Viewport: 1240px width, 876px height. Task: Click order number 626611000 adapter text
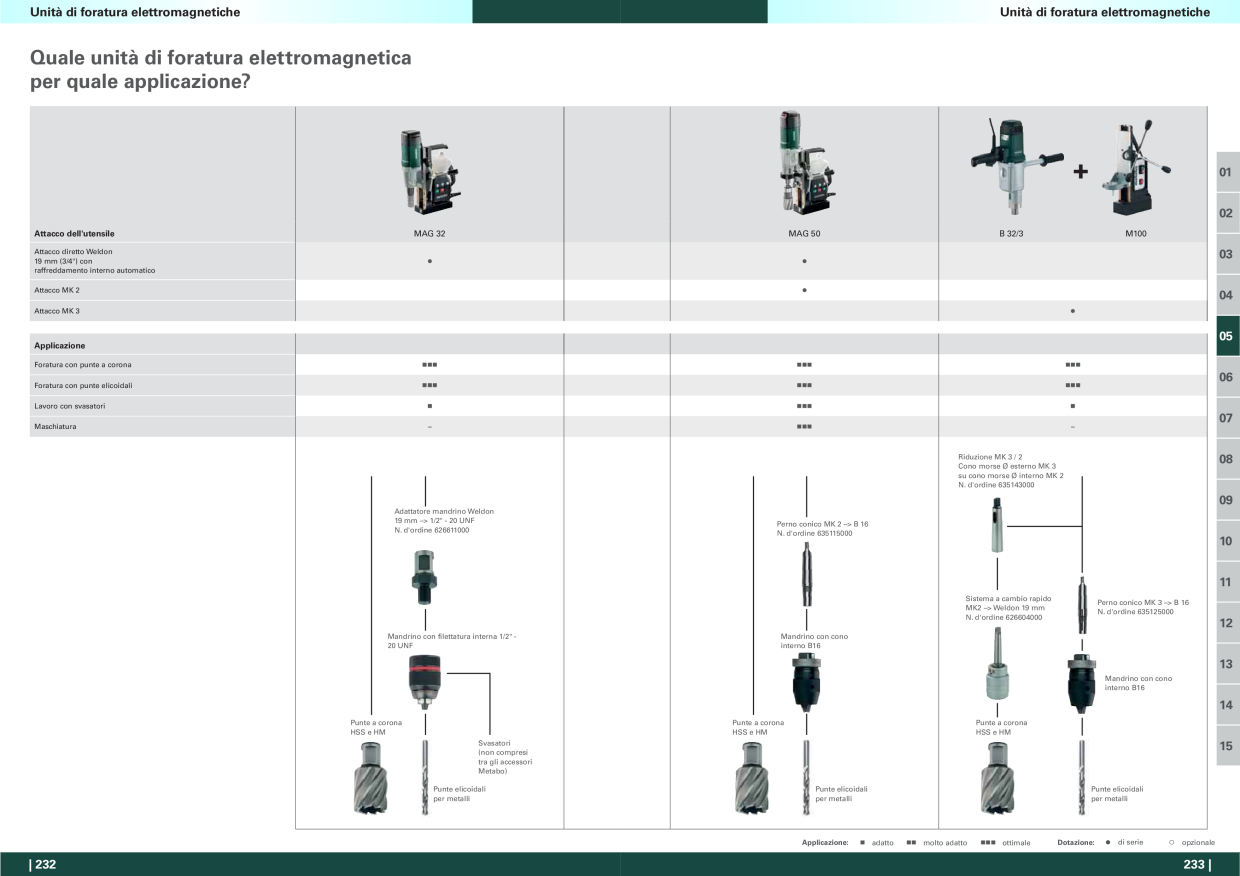click(x=432, y=530)
